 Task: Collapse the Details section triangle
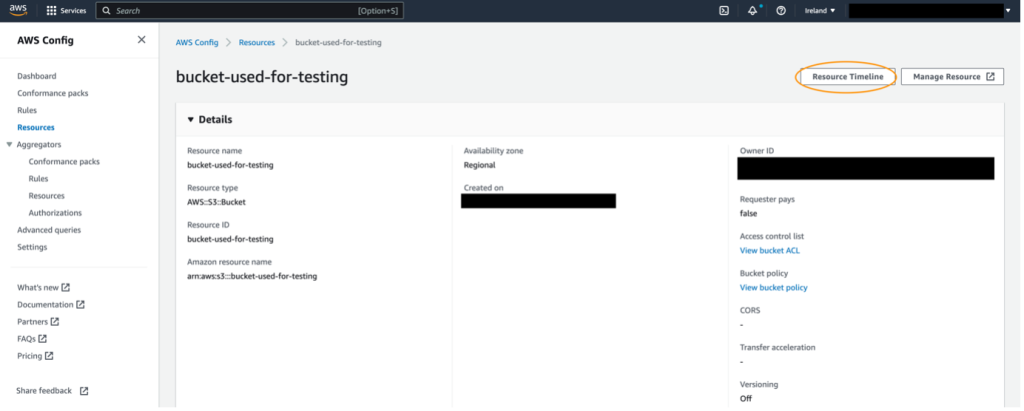click(191, 120)
